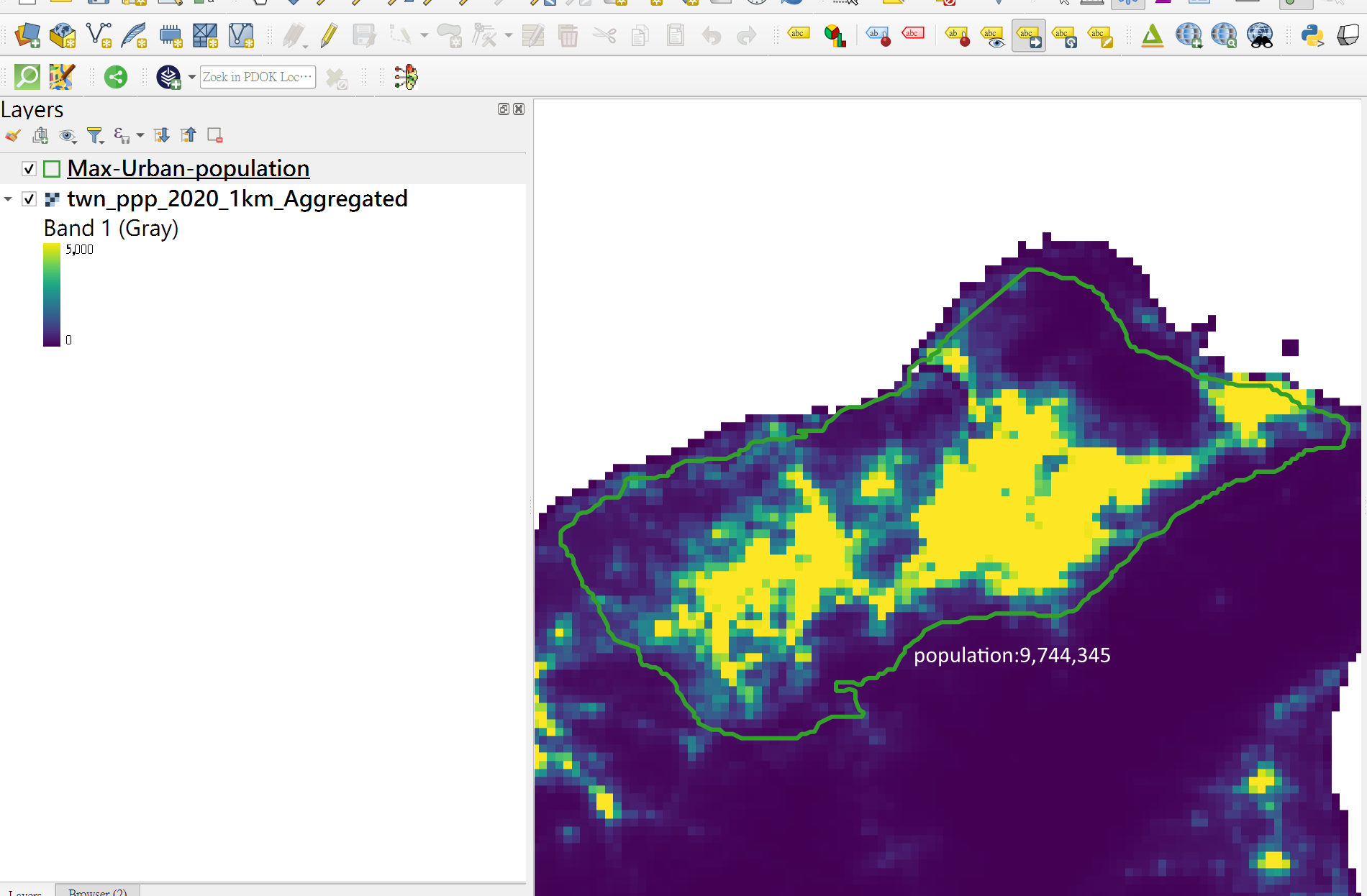This screenshot has width=1367, height=896.
Task: Open Filter Legend dropdown in Layers panel
Action: click(x=95, y=135)
